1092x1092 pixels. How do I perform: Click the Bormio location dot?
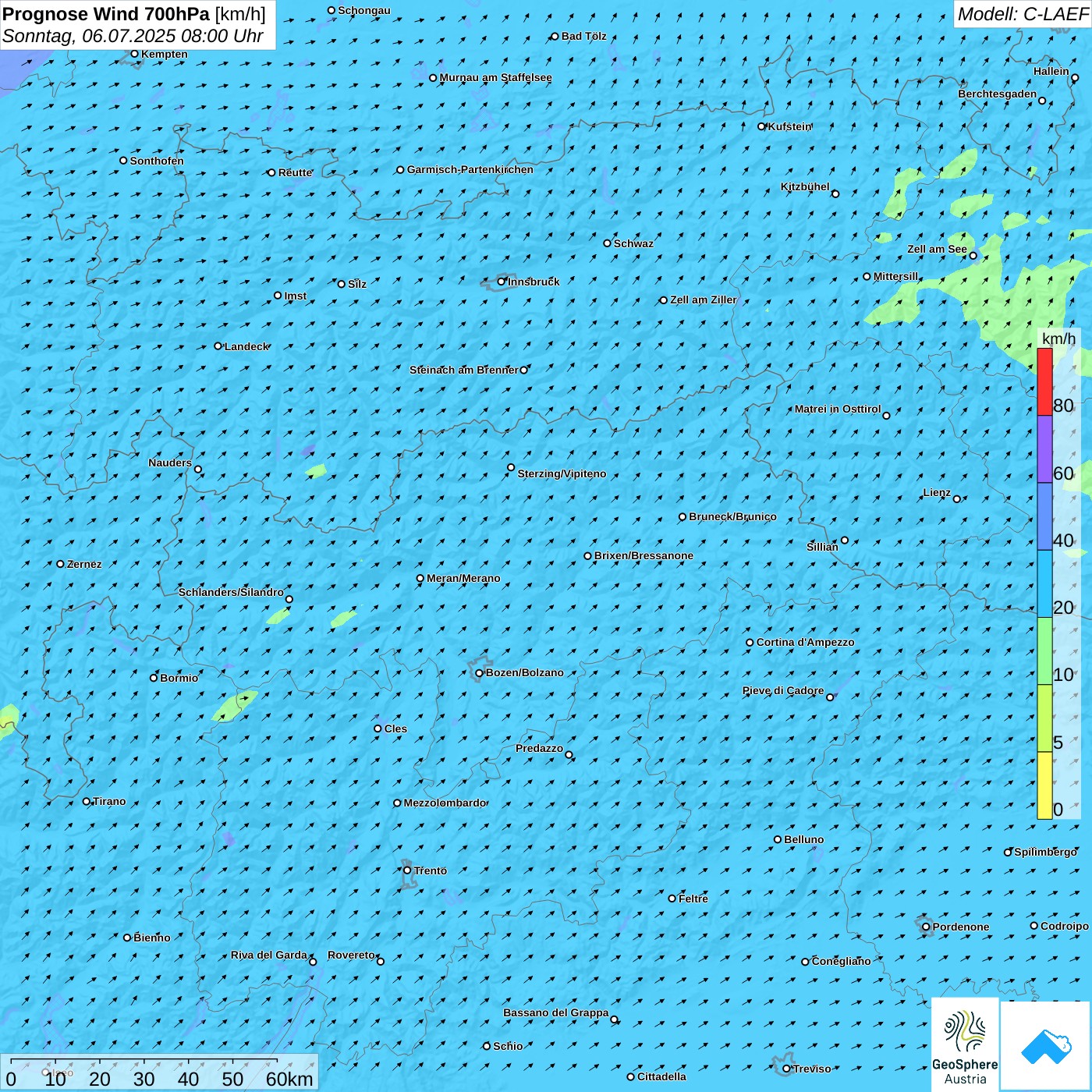[x=154, y=678]
